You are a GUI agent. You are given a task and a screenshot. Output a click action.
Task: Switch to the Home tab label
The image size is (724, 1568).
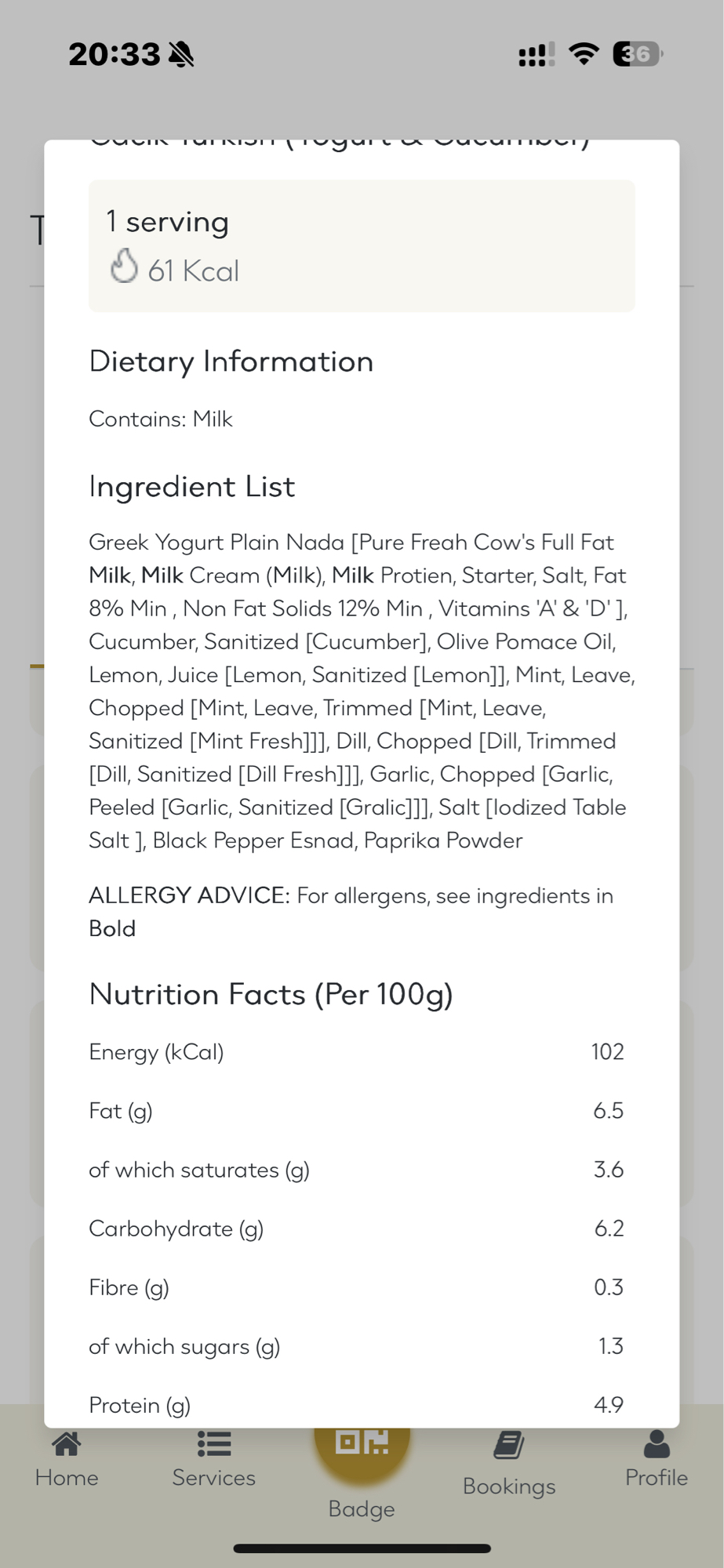(67, 1478)
